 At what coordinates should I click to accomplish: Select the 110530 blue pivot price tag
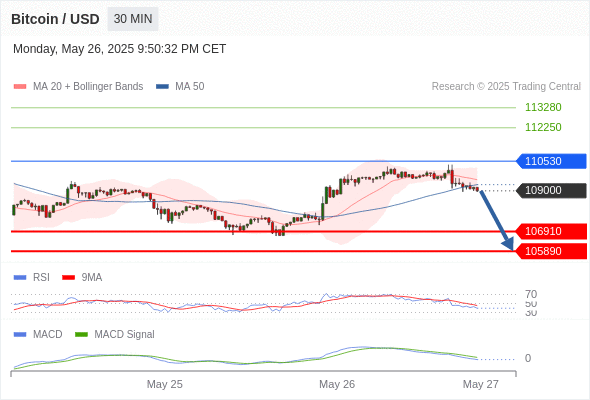click(551, 161)
